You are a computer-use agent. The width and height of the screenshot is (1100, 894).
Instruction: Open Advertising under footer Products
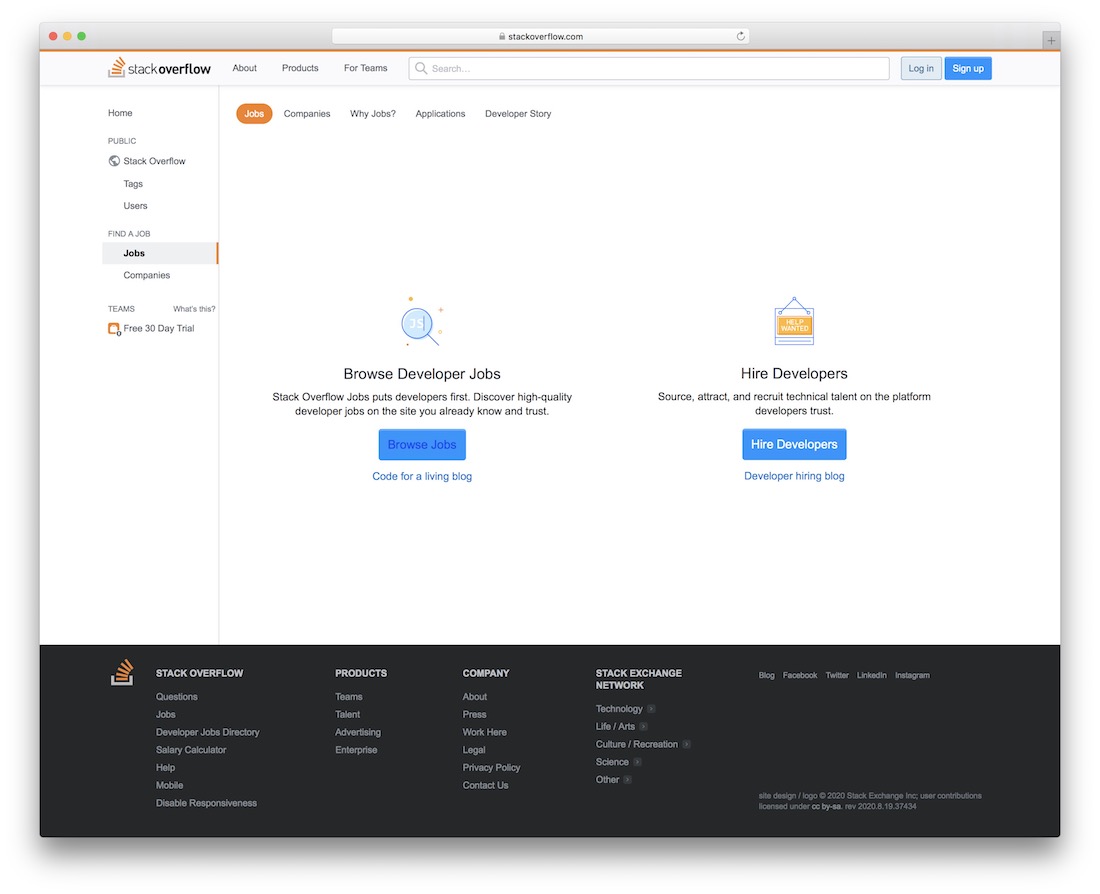click(358, 732)
